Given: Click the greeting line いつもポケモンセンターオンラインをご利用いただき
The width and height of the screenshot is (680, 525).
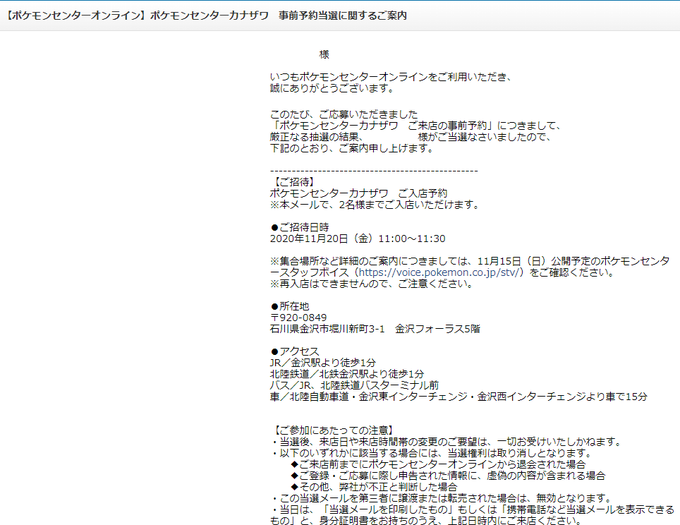Looking at the screenshot, I should click(x=392, y=77).
